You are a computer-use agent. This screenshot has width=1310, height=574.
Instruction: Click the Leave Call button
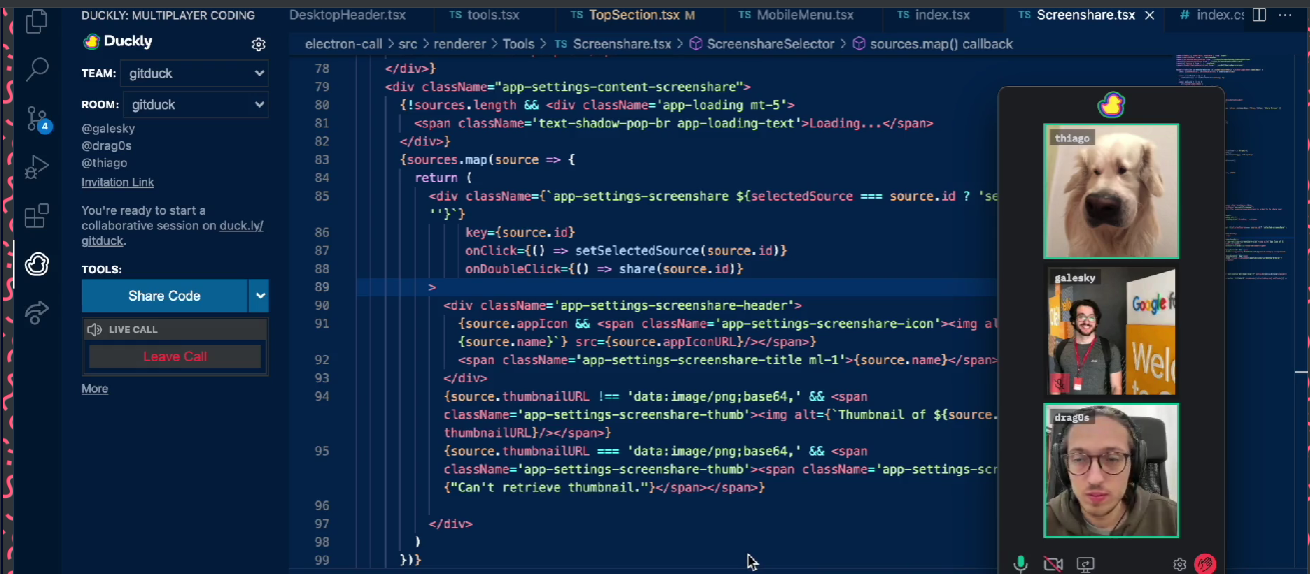(175, 357)
